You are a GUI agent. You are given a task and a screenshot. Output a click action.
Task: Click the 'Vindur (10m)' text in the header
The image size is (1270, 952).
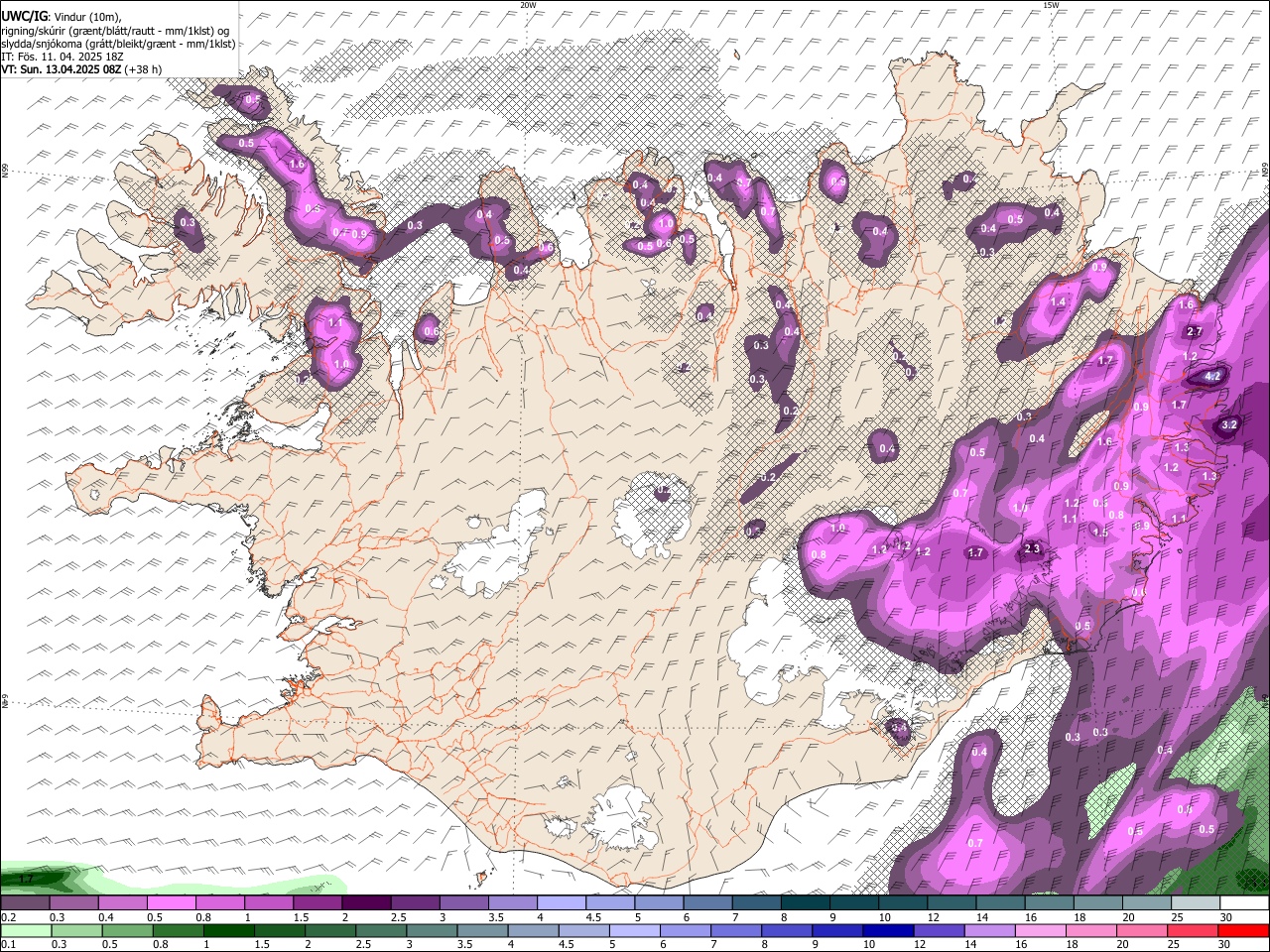[x=85, y=16]
